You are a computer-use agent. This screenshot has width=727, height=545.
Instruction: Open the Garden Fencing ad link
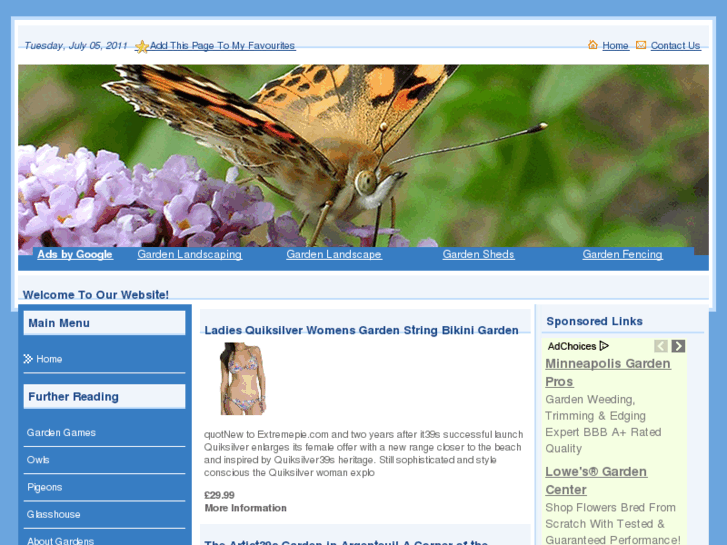point(622,254)
